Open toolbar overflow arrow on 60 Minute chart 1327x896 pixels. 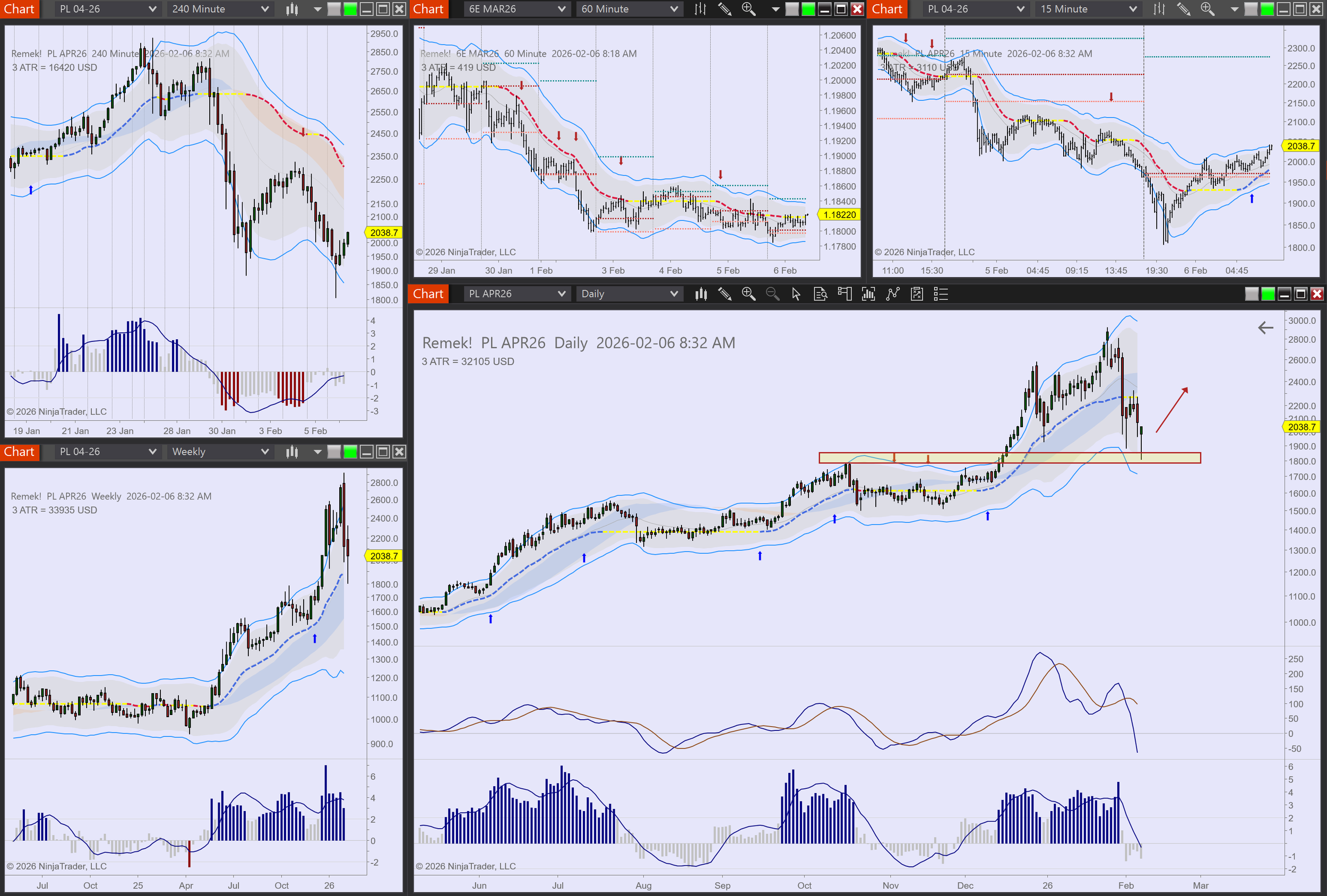pyautogui.click(x=775, y=9)
